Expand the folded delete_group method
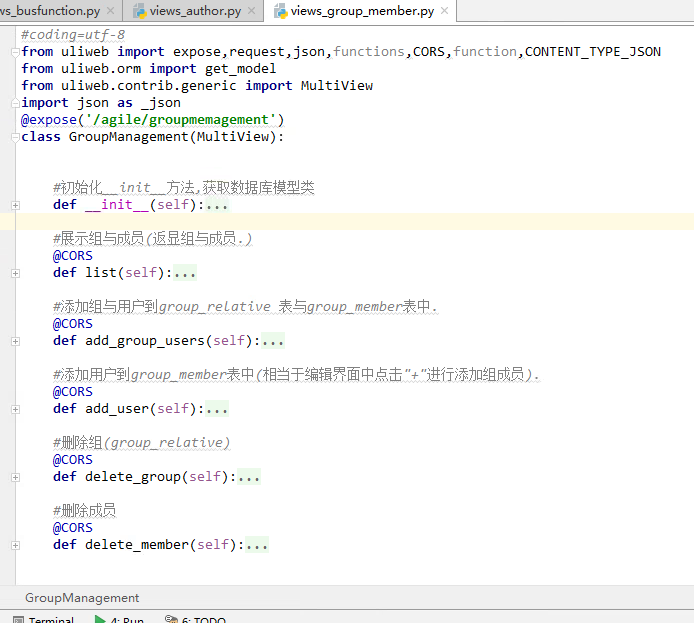694x623 pixels. pyautogui.click(x=15, y=477)
